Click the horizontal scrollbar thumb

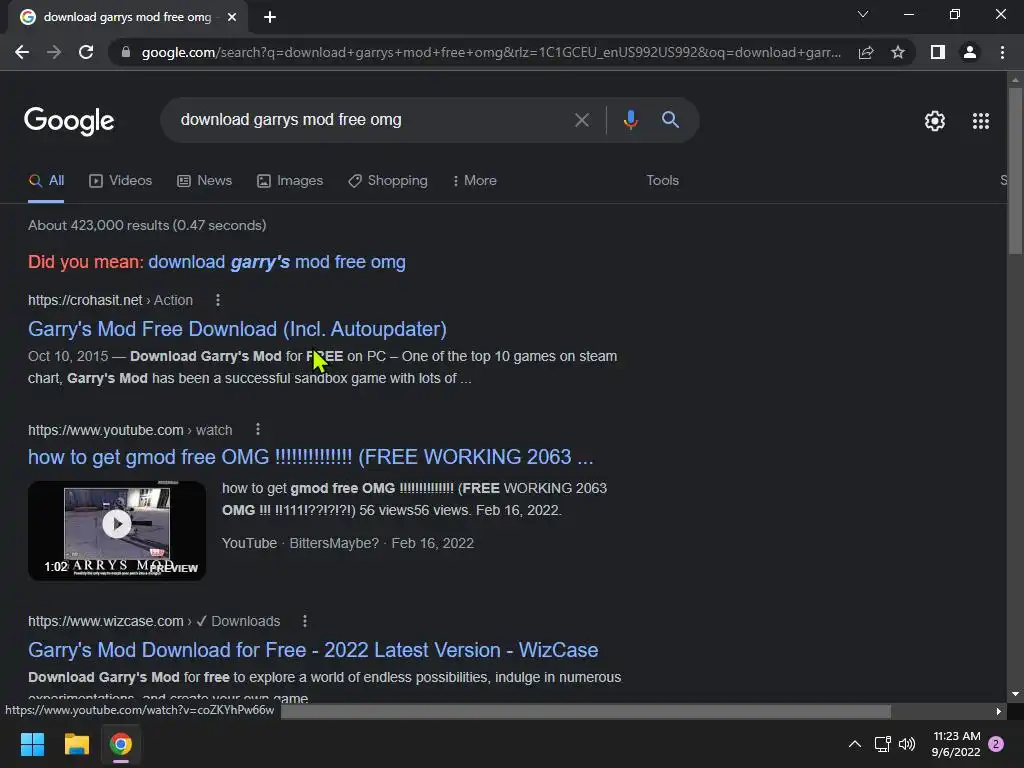coord(586,712)
